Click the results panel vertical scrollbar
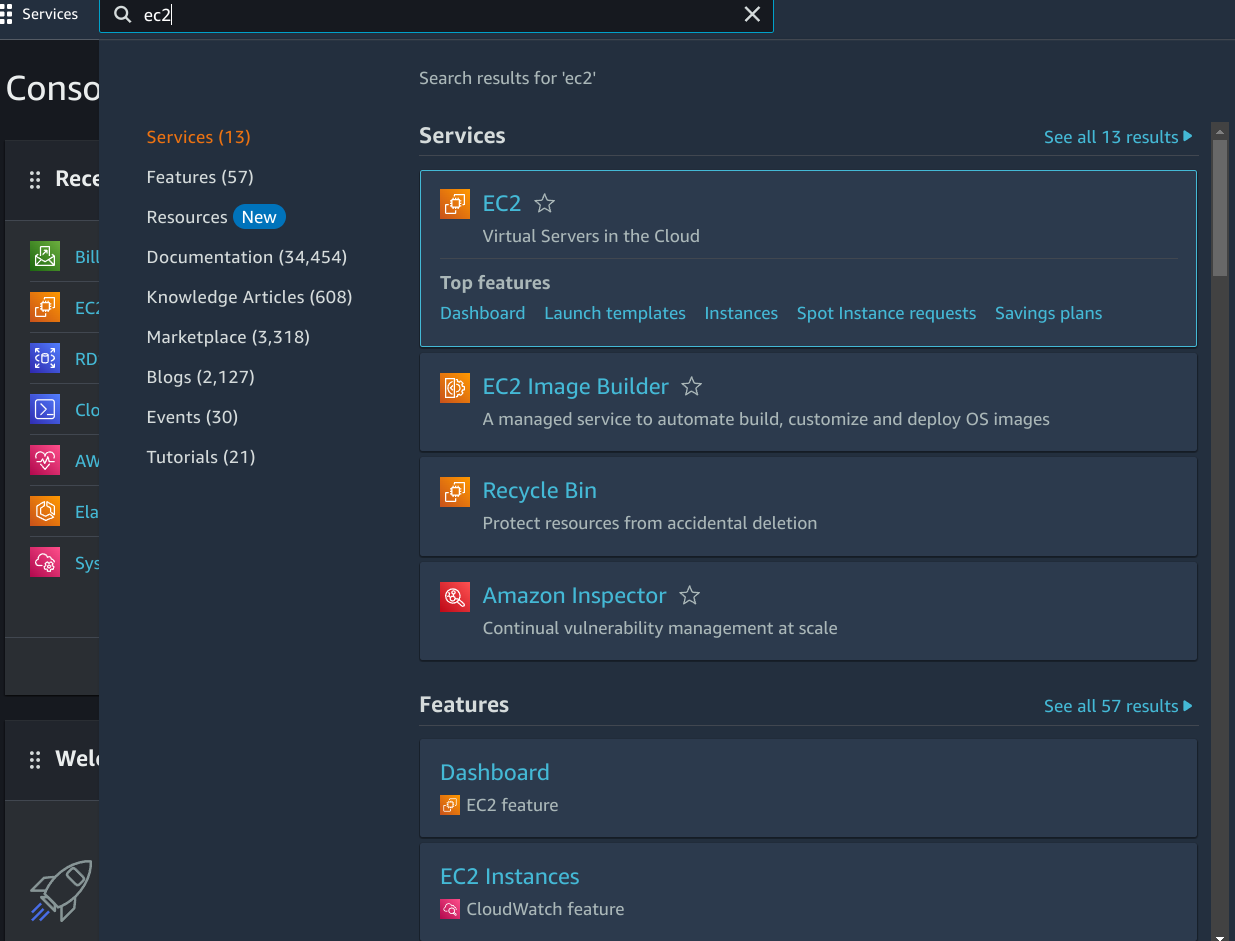1235x941 pixels. point(1219,208)
